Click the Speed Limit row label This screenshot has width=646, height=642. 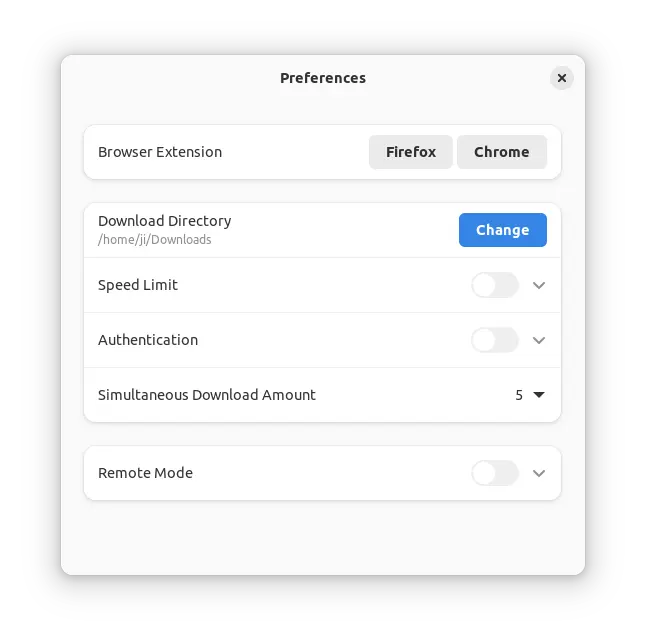click(138, 285)
